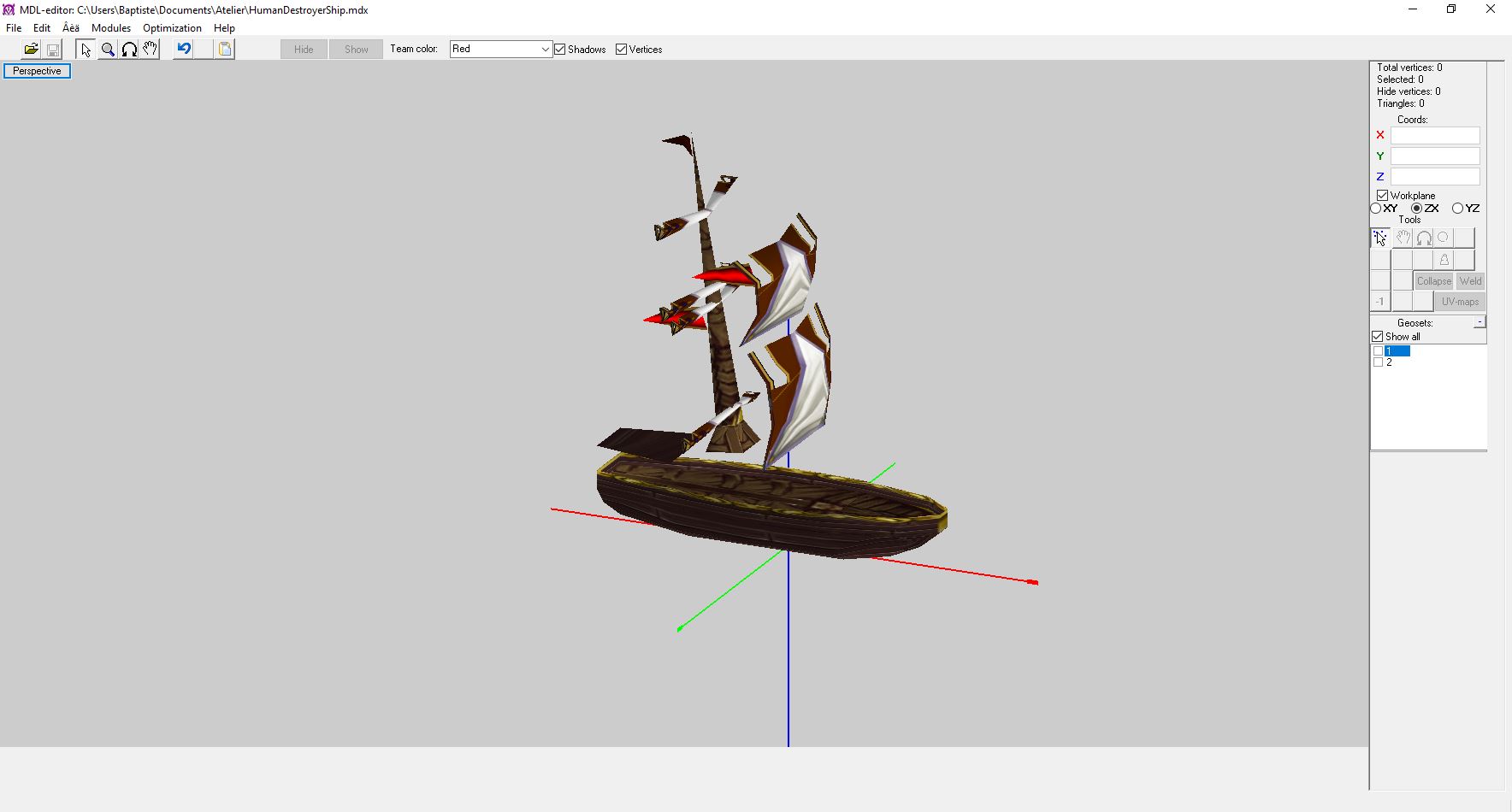Click the X coordinate input field

[1435, 136]
